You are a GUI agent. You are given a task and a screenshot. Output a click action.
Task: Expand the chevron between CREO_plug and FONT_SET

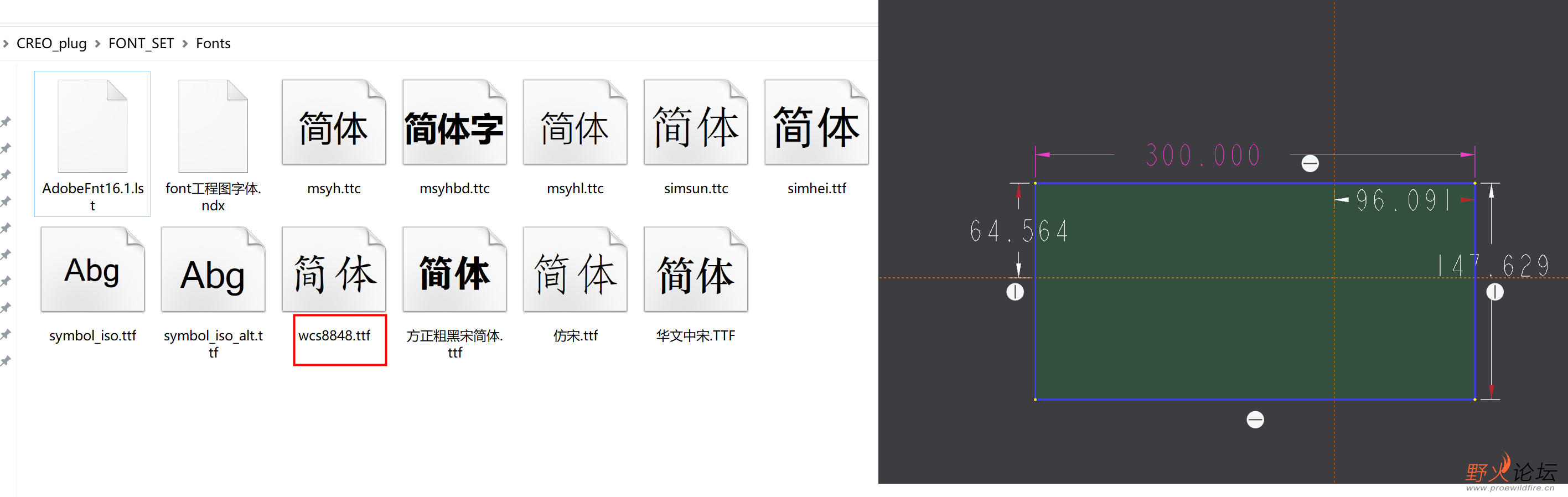pos(97,43)
